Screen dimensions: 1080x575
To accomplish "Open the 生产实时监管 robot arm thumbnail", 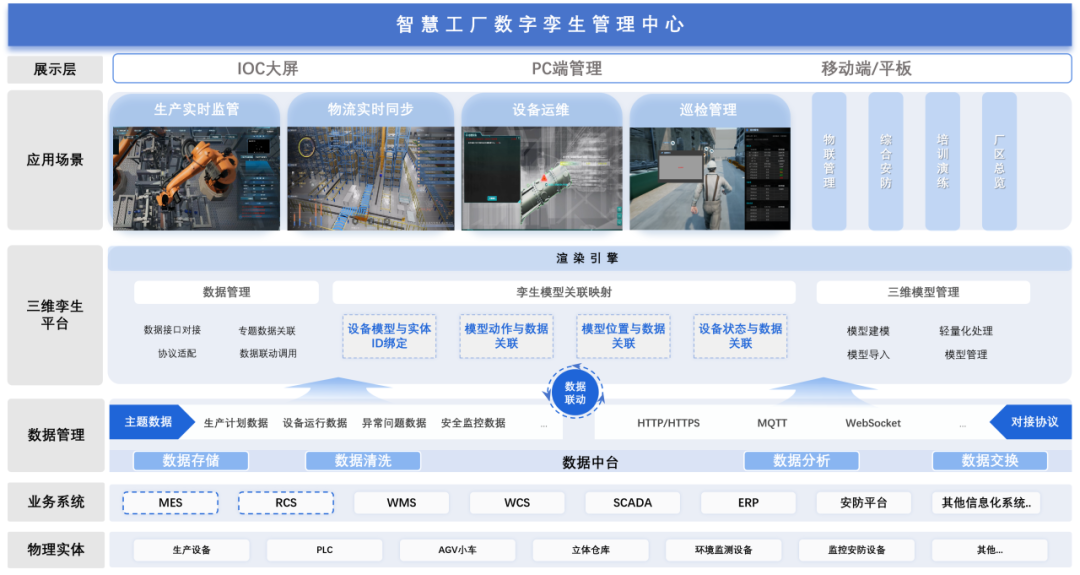I will (x=196, y=178).
